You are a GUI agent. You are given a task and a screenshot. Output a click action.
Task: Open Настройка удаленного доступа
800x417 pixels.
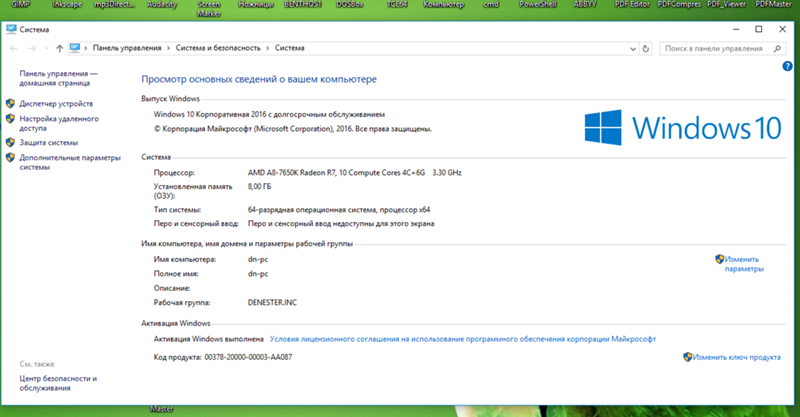point(59,123)
